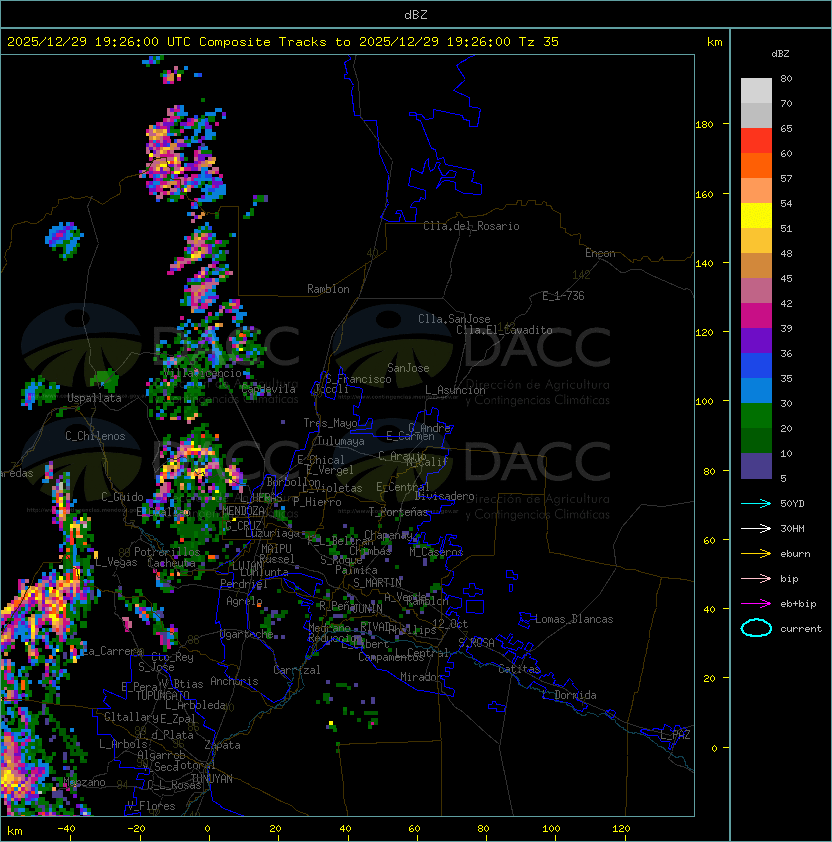Pick the magenta swatch in dBZ scale
This screenshot has width=832, height=842.
tap(756, 316)
